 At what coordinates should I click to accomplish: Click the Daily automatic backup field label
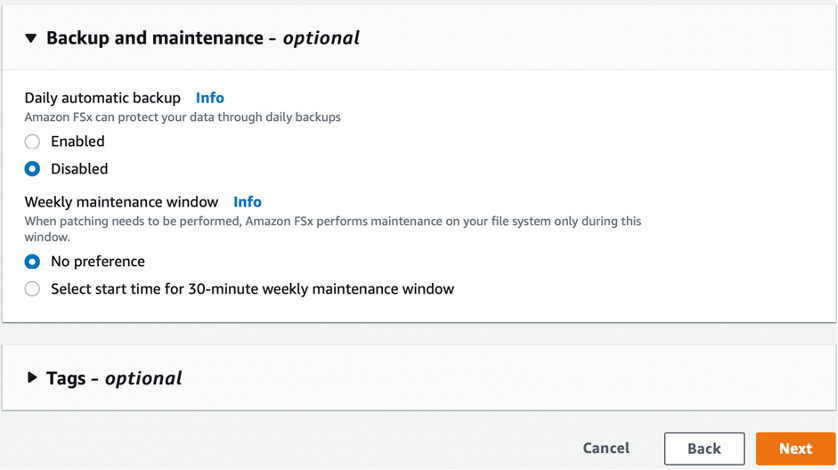point(103,98)
